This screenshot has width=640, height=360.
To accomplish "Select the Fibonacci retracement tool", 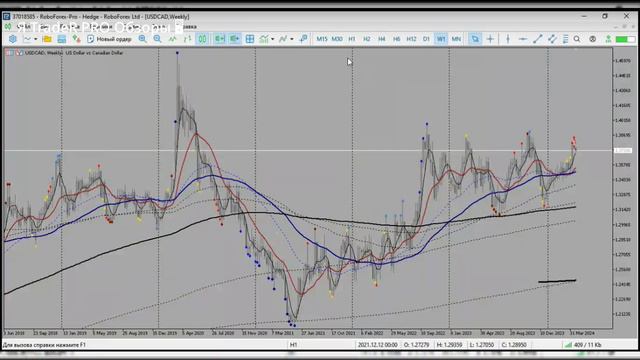I will 565,39.
